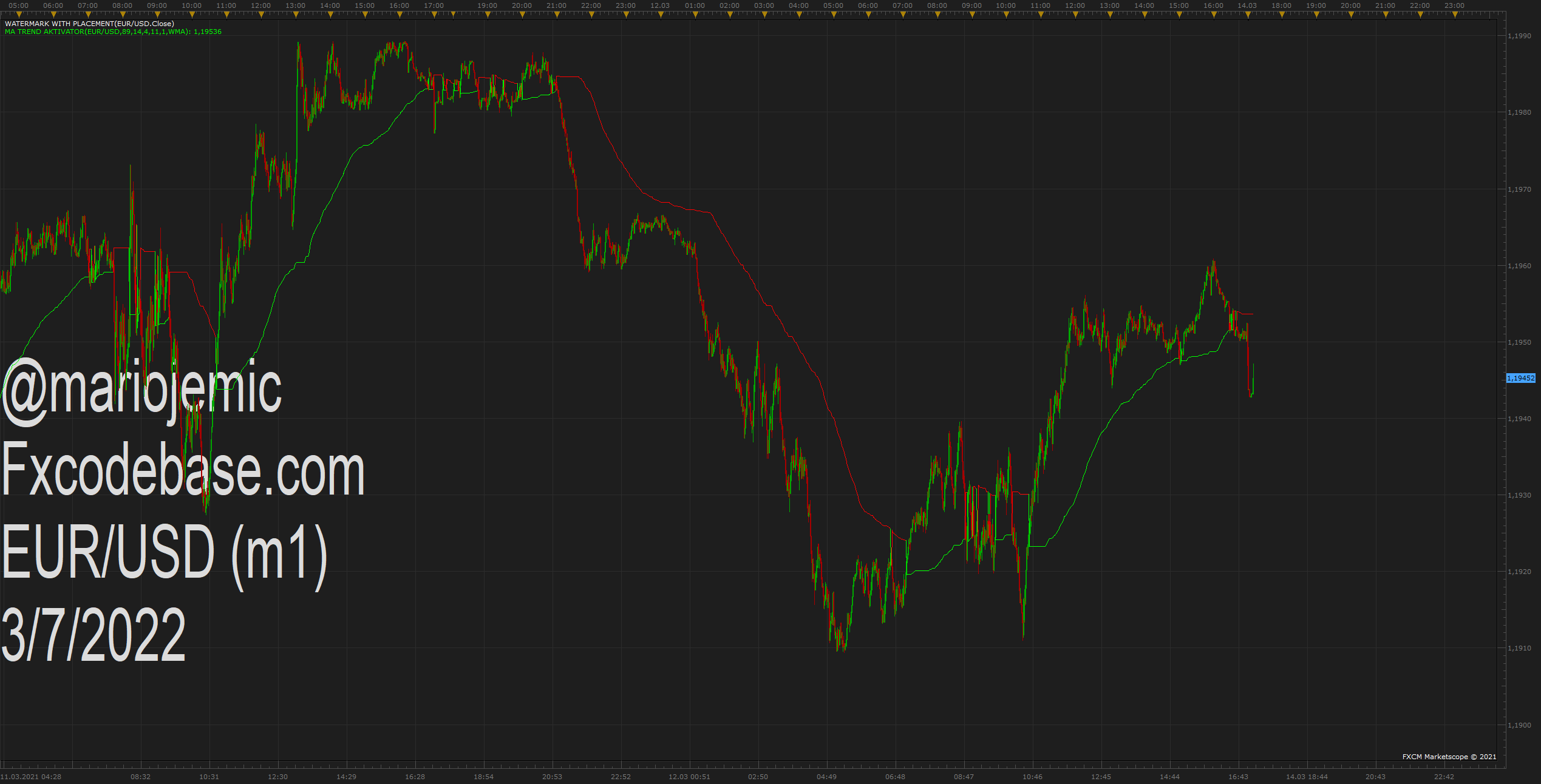Click the 12.03 date label on top axis
The width and height of the screenshot is (1541, 784).
660,5
